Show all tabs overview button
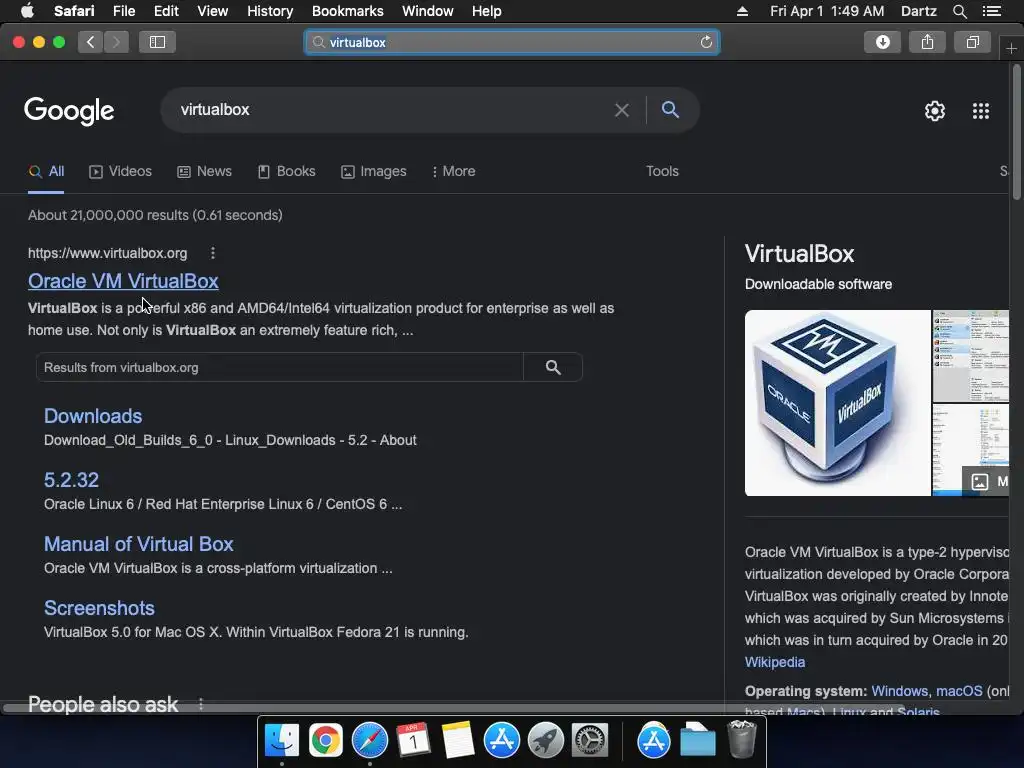Image resolution: width=1024 pixels, height=768 pixels. pyautogui.click(x=972, y=42)
